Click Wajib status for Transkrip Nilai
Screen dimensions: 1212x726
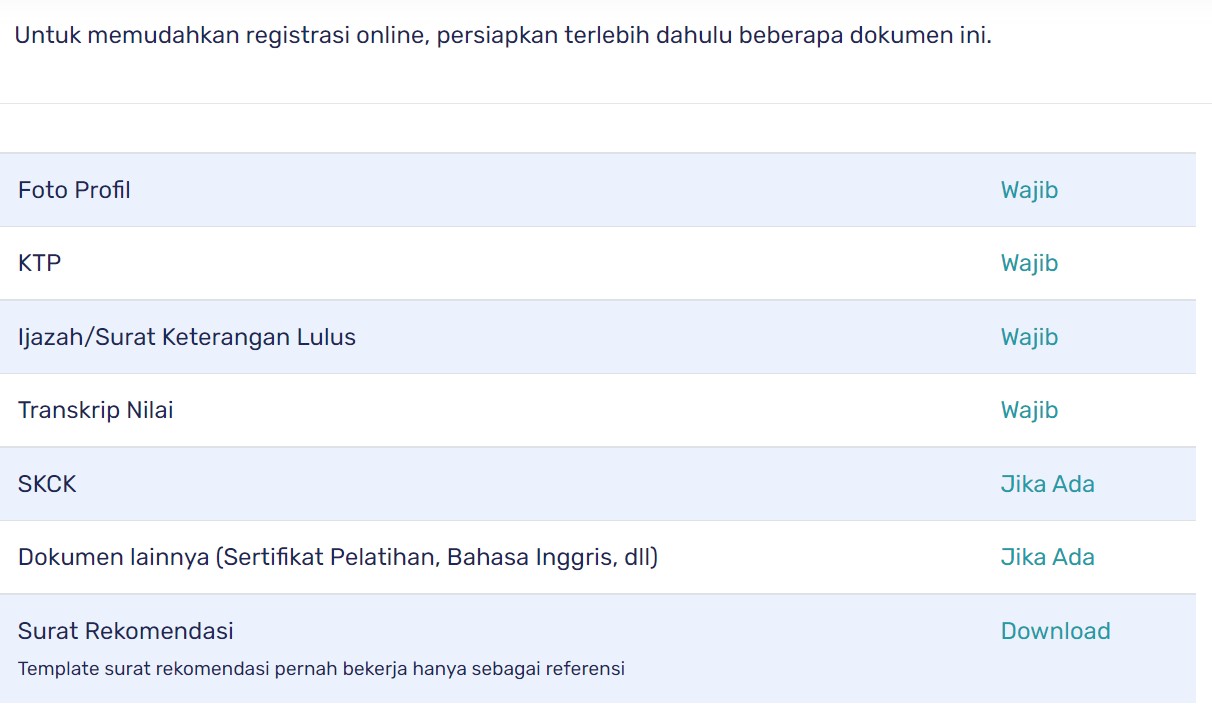1029,410
